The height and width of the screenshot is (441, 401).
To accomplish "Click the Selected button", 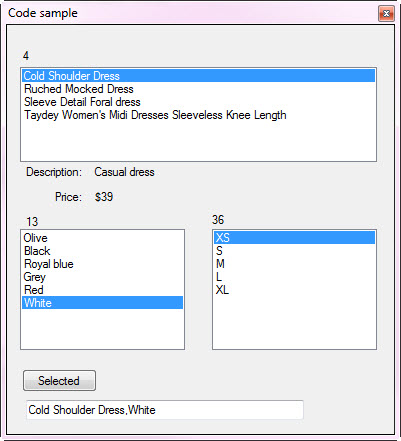I will [x=59, y=380].
